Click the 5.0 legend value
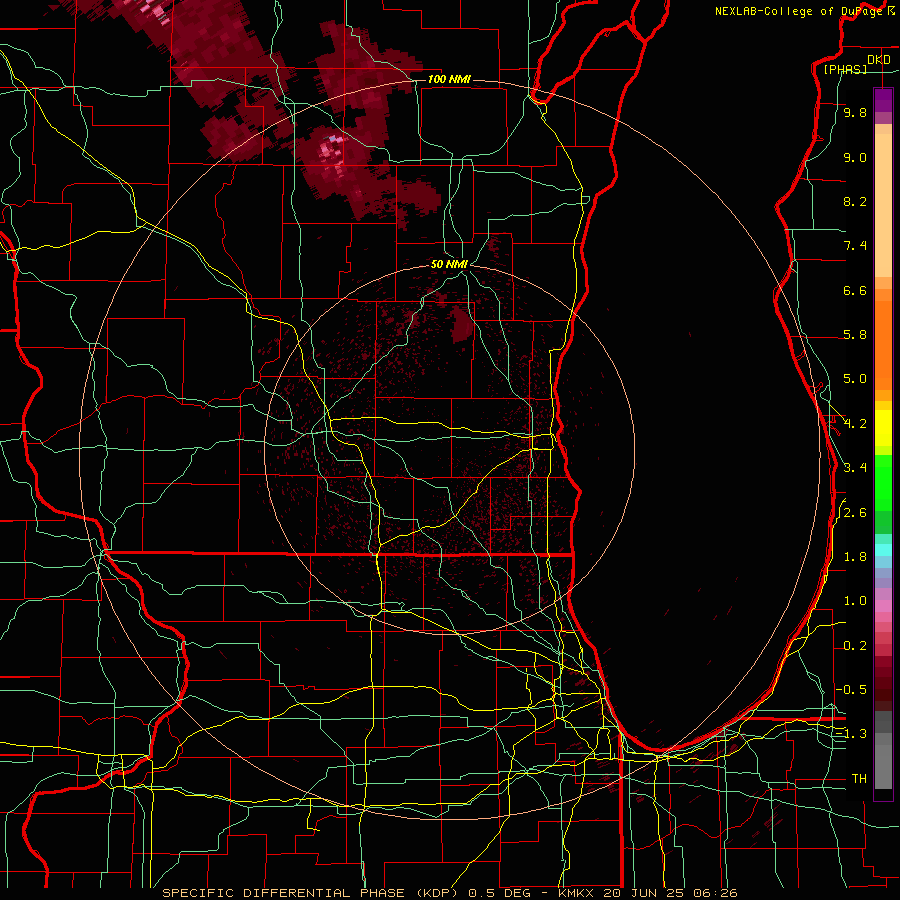The image size is (900, 900). click(855, 379)
